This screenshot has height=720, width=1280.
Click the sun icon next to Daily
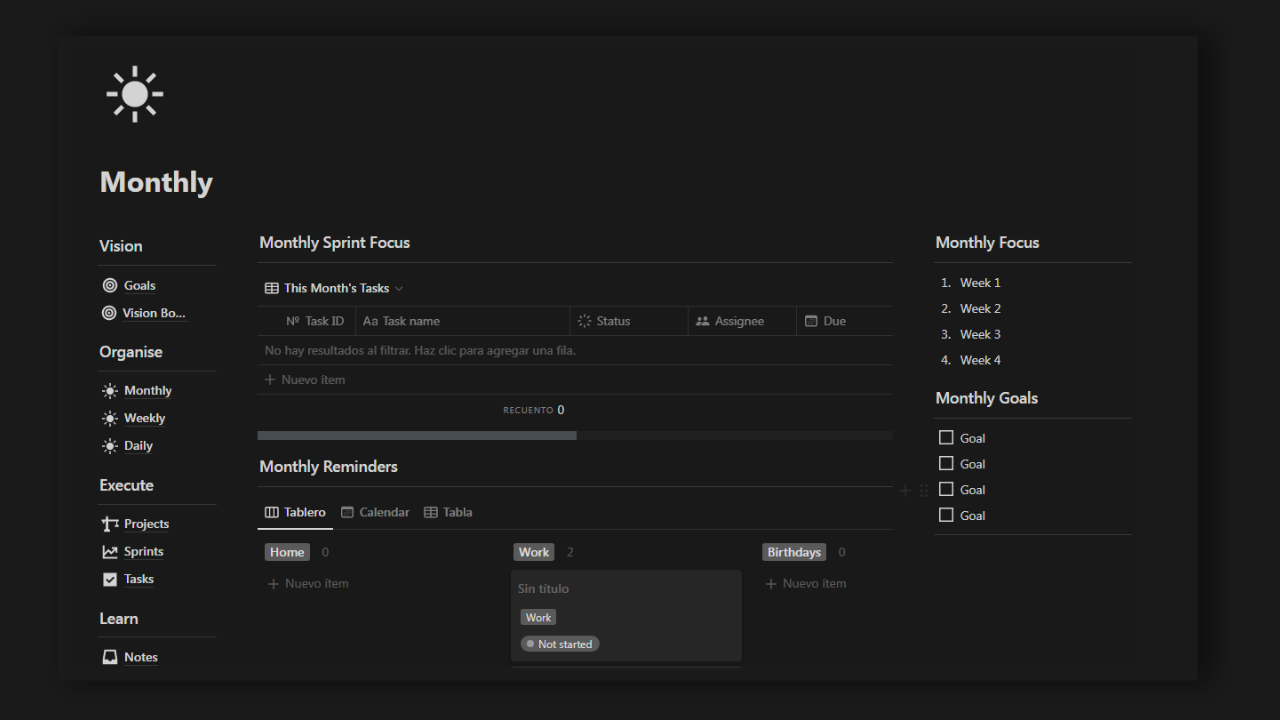110,446
